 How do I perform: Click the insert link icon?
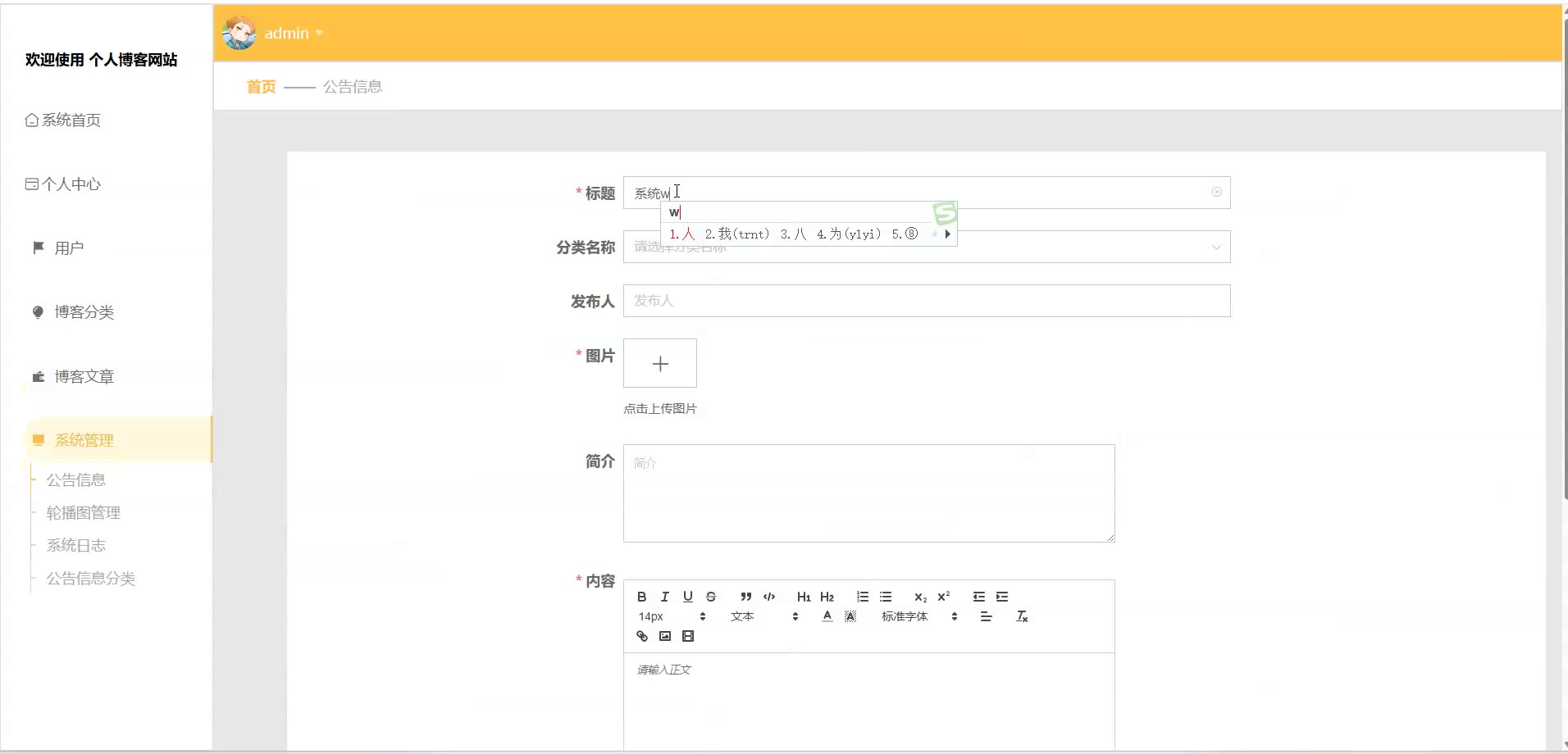642,636
